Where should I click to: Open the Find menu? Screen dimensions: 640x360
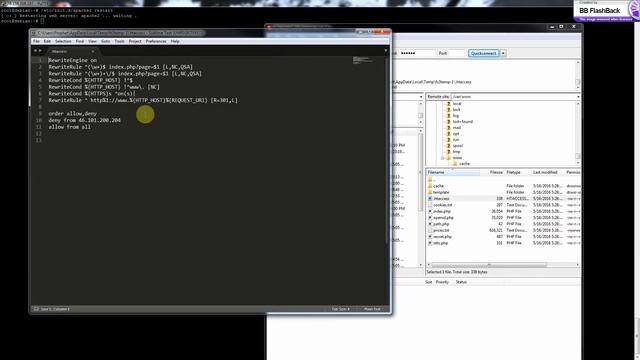click(80, 41)
